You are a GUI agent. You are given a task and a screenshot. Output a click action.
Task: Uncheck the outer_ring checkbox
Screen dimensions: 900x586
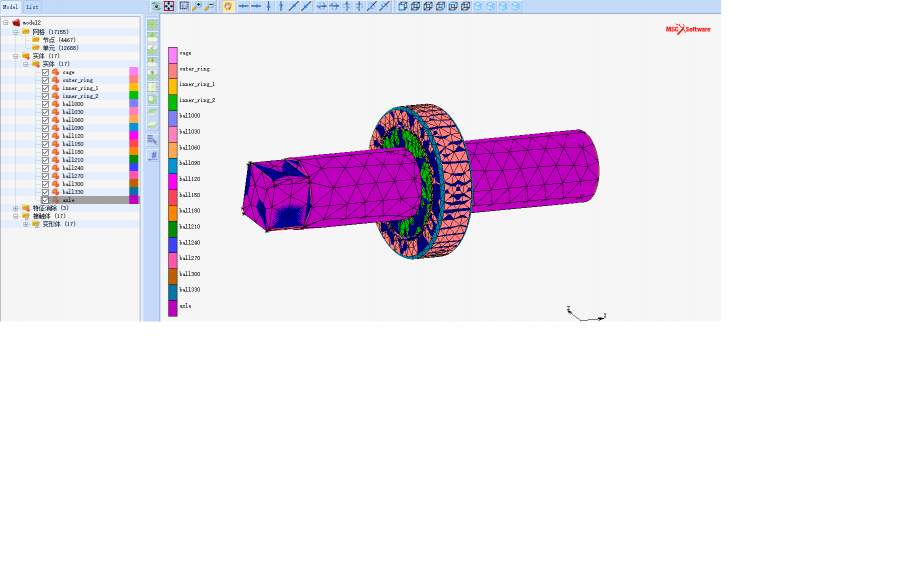(45, 80)
